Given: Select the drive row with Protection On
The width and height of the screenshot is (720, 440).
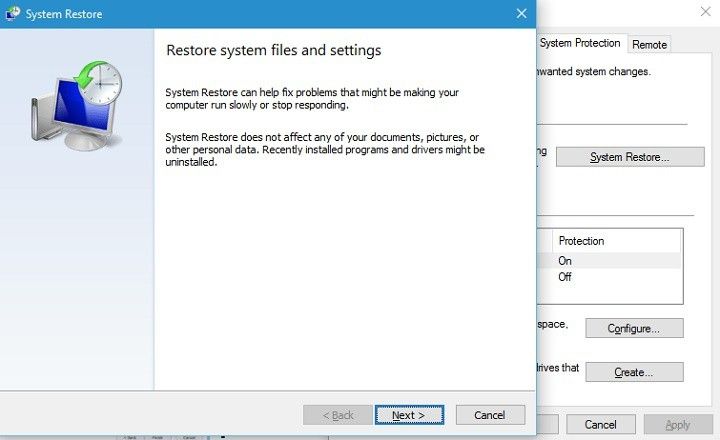Looking at the screenshot, I should click(609, 261).
